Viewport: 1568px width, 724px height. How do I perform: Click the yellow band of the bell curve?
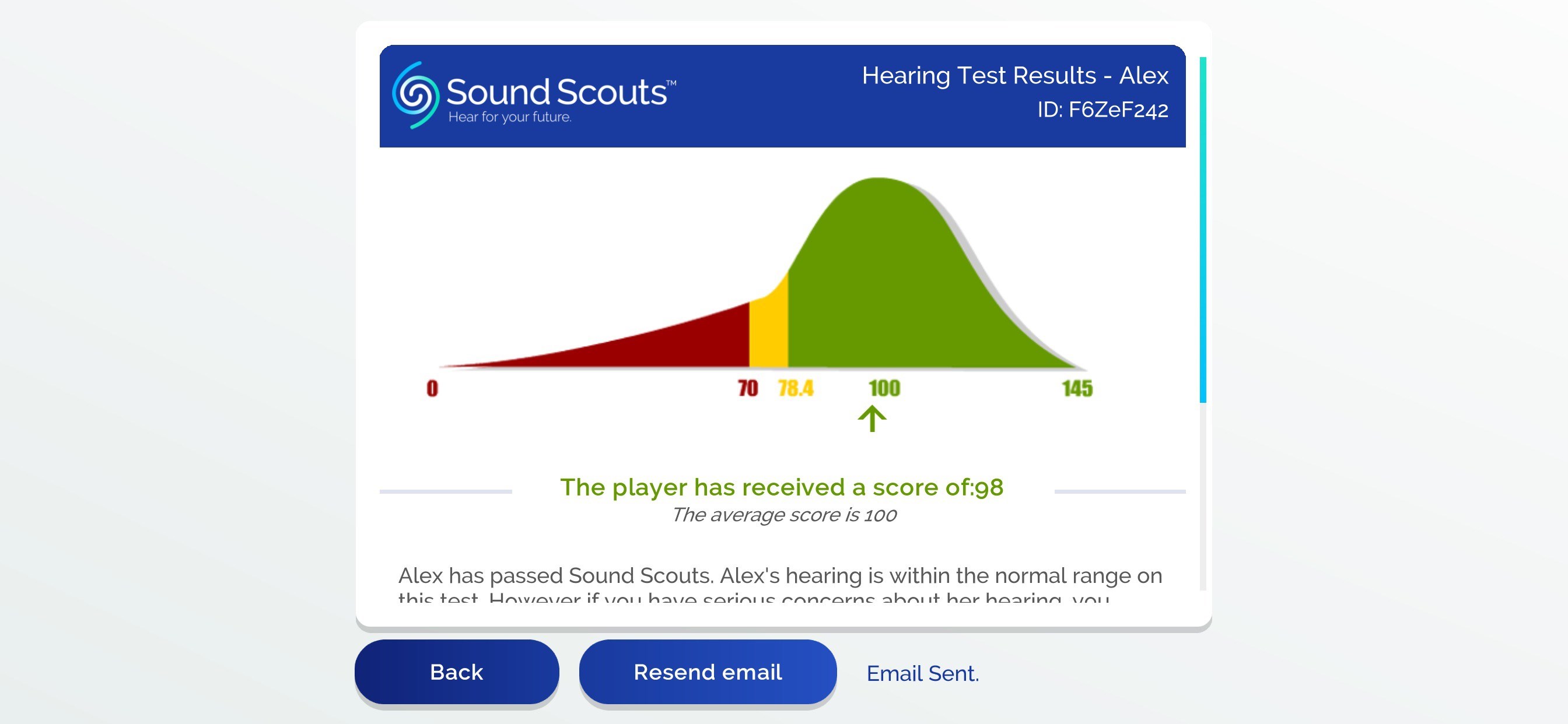768,329
